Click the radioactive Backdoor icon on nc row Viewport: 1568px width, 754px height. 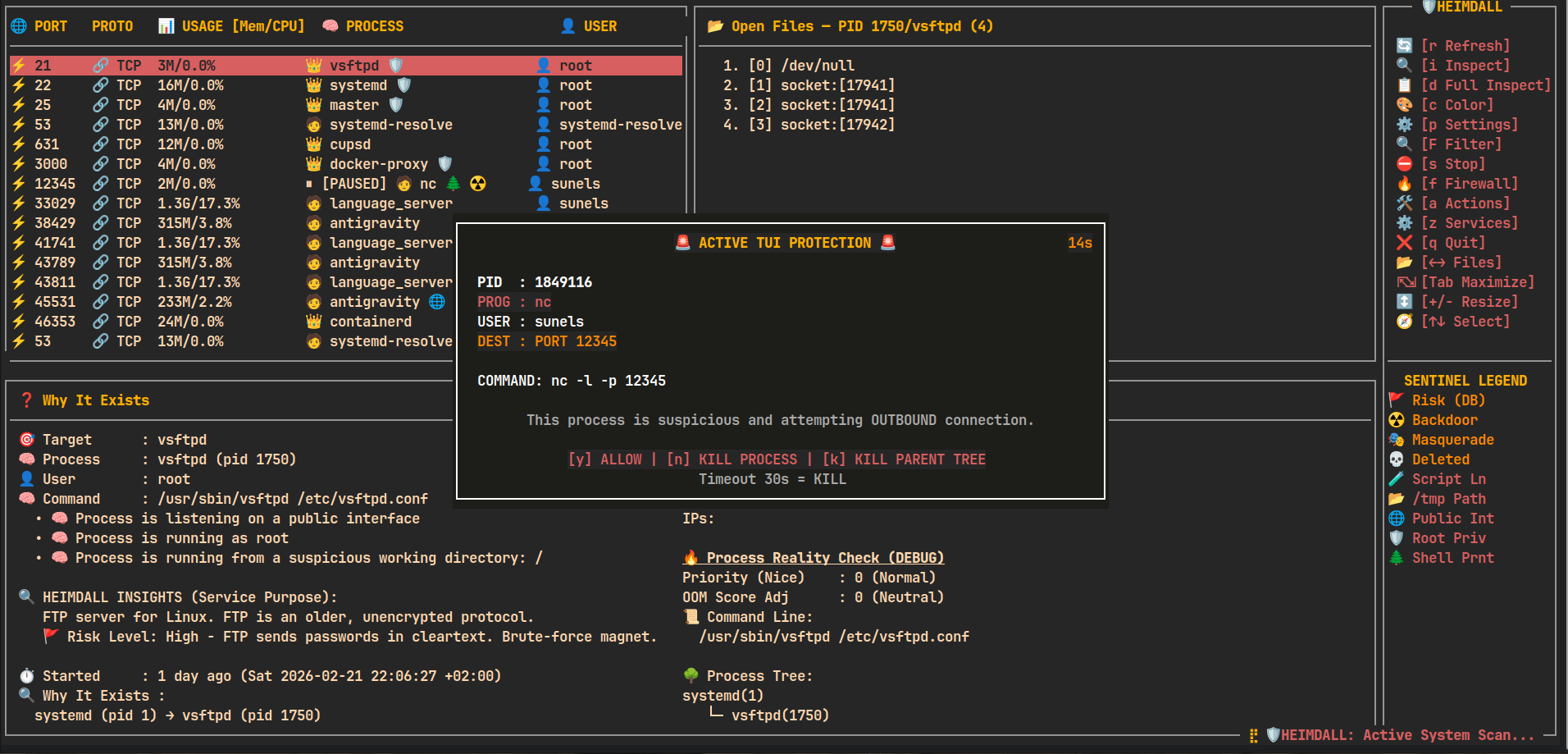[478, 184]
